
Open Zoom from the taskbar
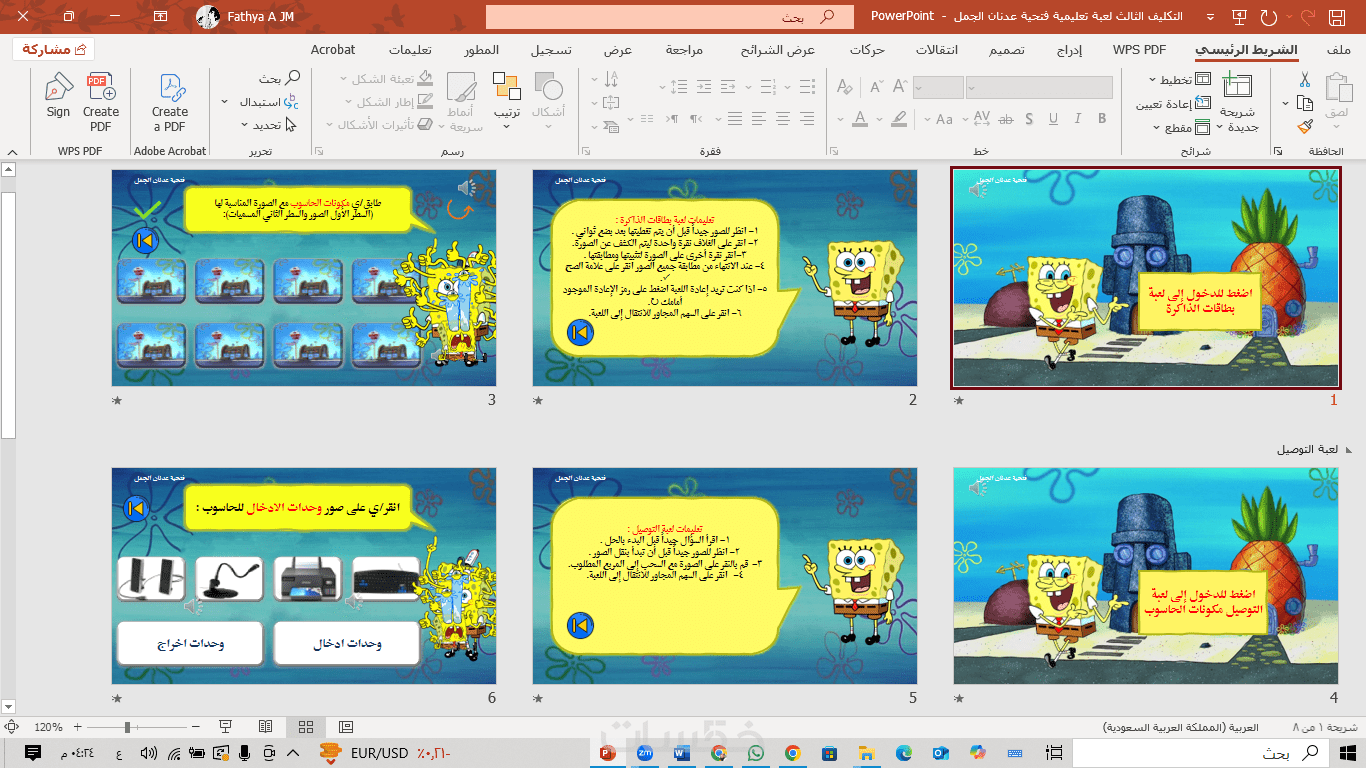coord(645,753)
